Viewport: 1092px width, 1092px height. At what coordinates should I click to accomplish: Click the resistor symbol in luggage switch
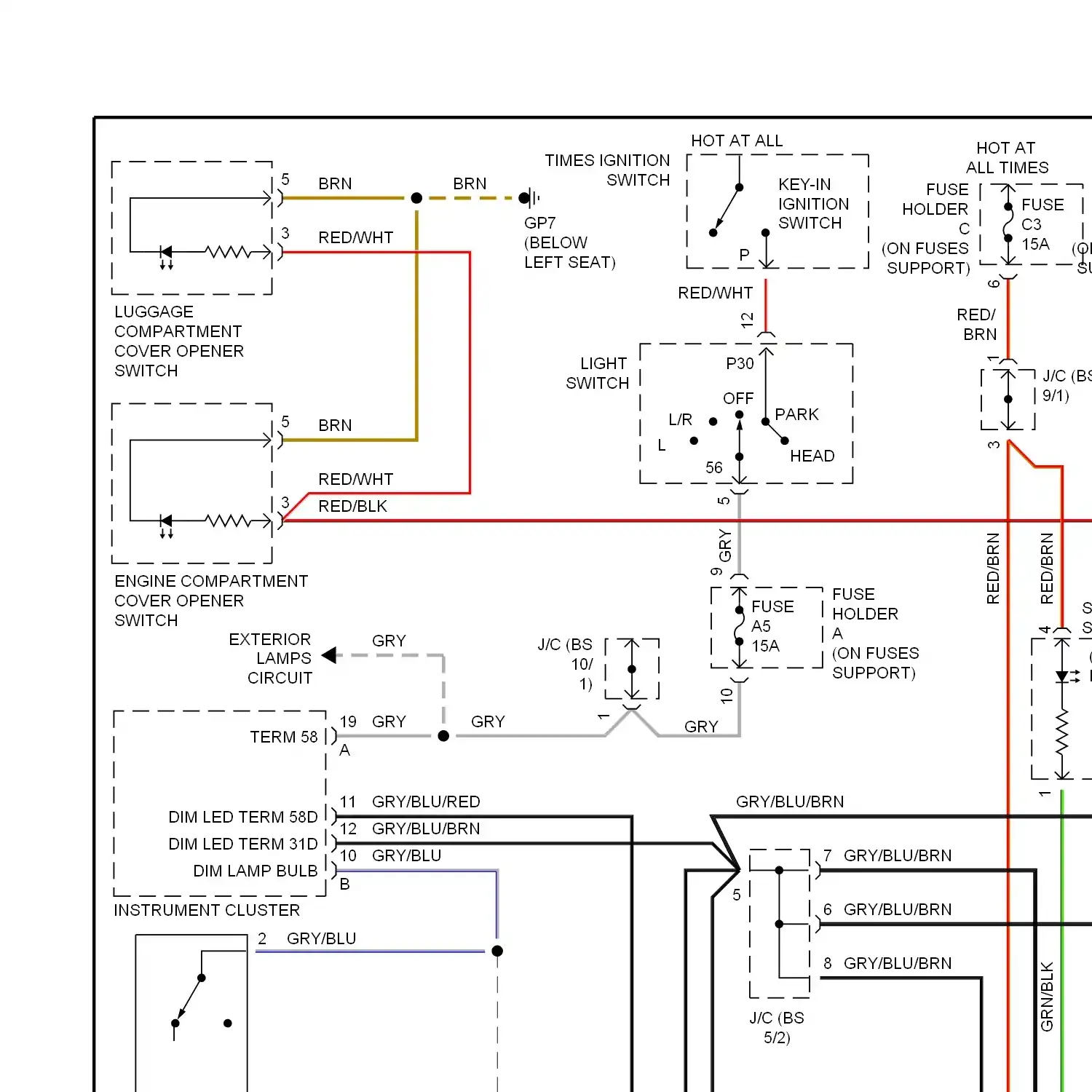click(228, 253)
